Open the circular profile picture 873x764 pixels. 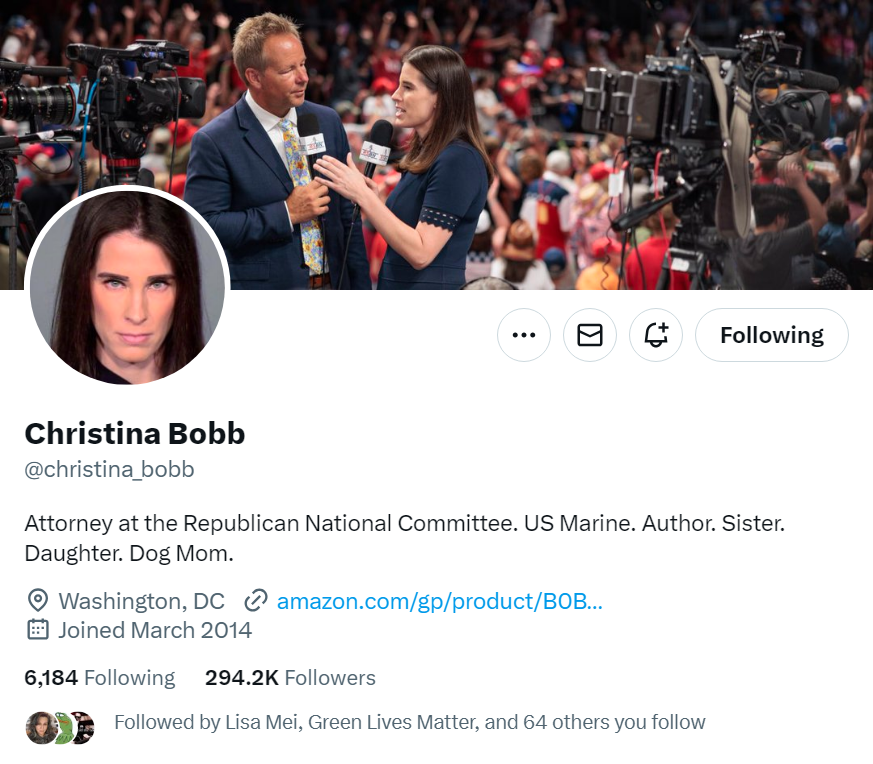click(x=127, y=287)
